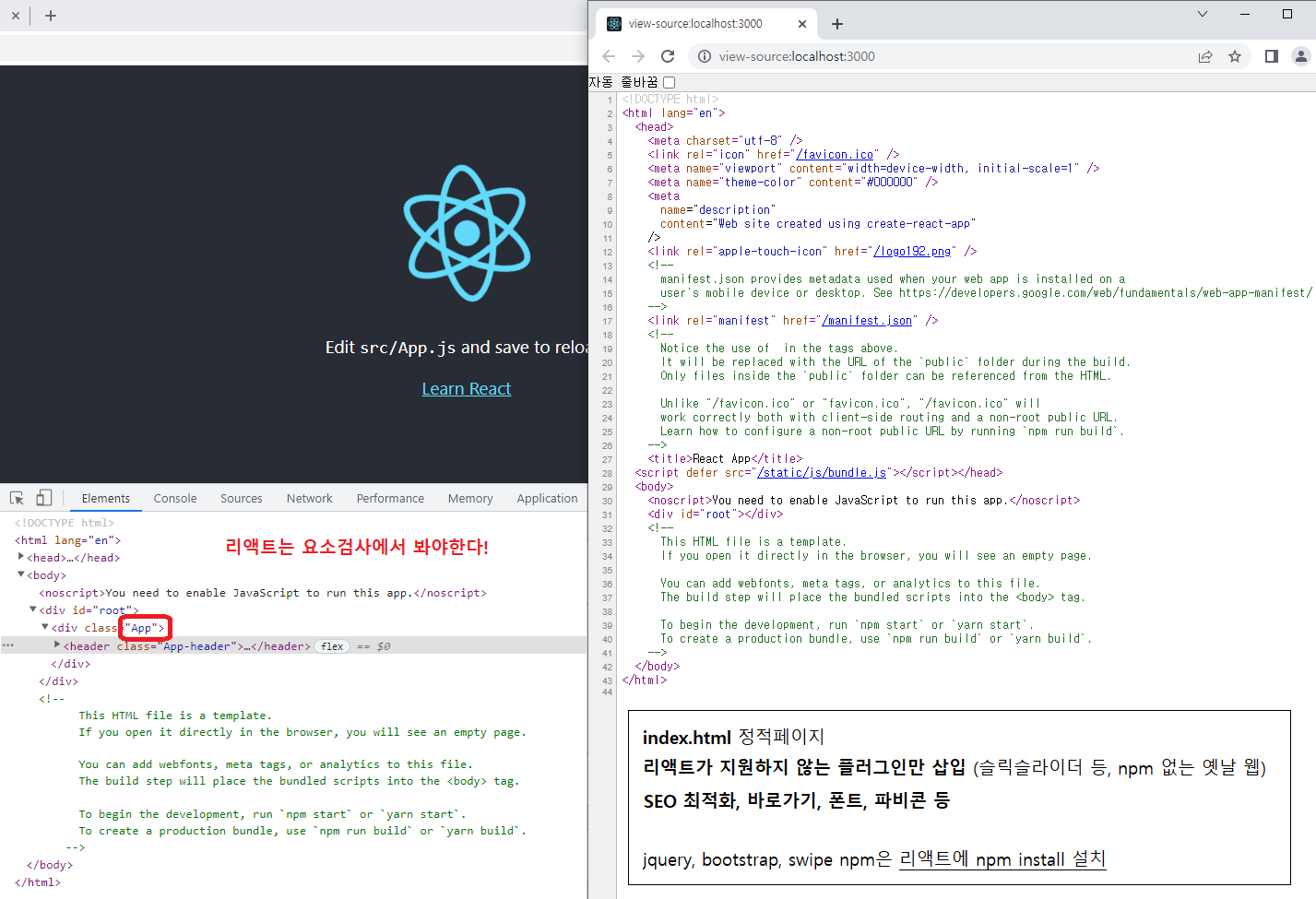Switch to the Application tab
Screen dimensions: 1316x899
547,498
